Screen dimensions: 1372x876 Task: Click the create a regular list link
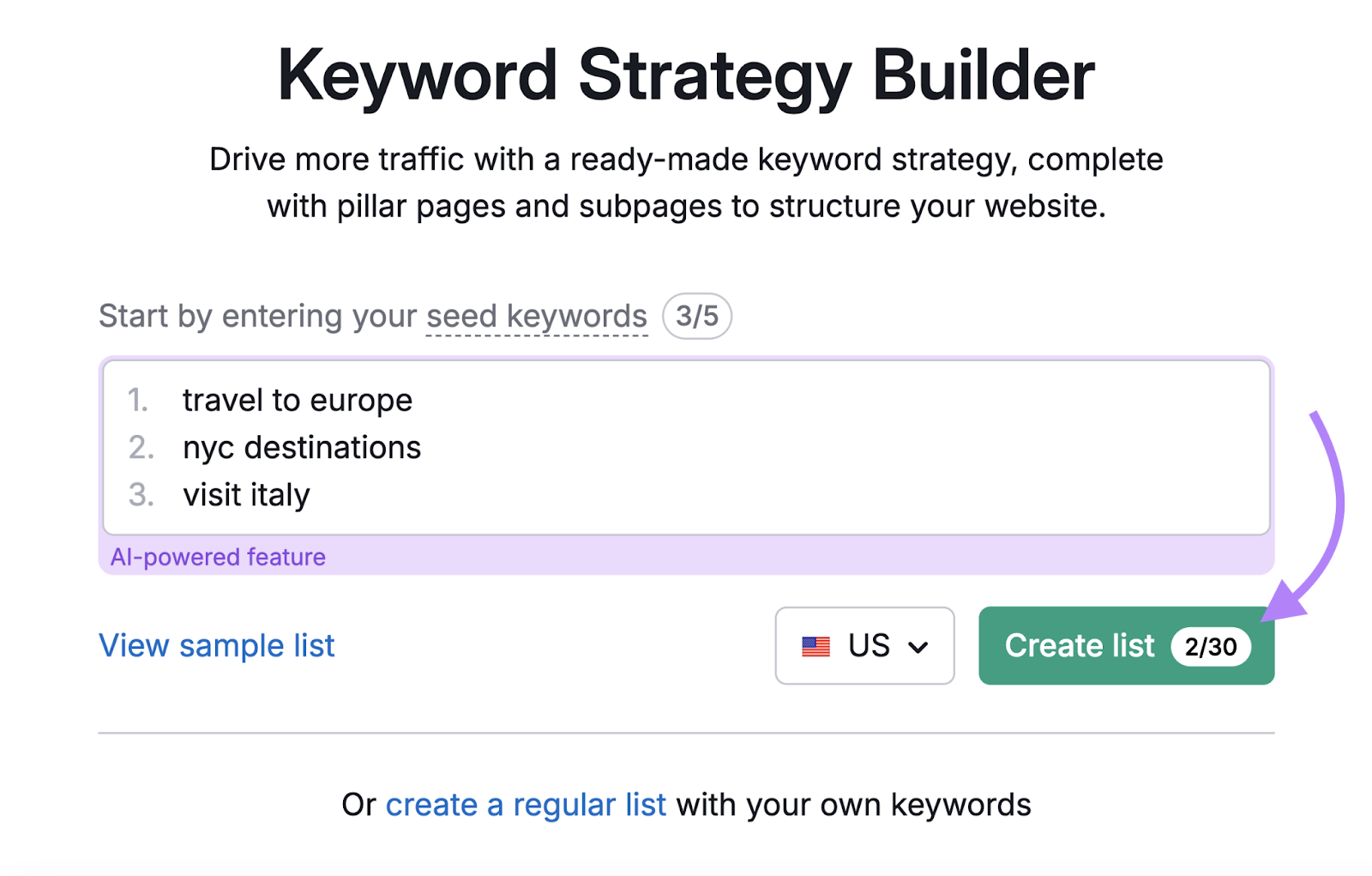(526, 805)
